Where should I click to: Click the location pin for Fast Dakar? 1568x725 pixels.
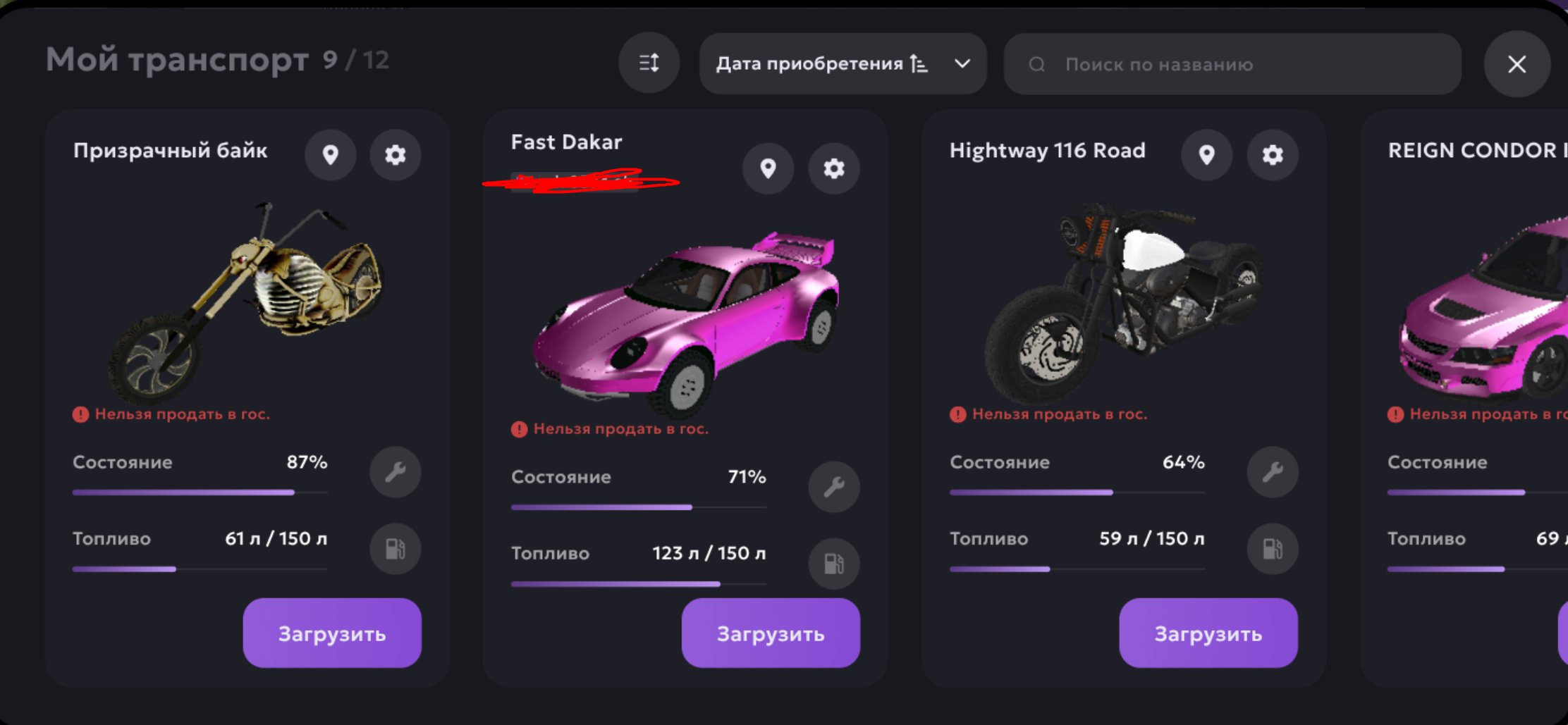(x=768, y=168)
